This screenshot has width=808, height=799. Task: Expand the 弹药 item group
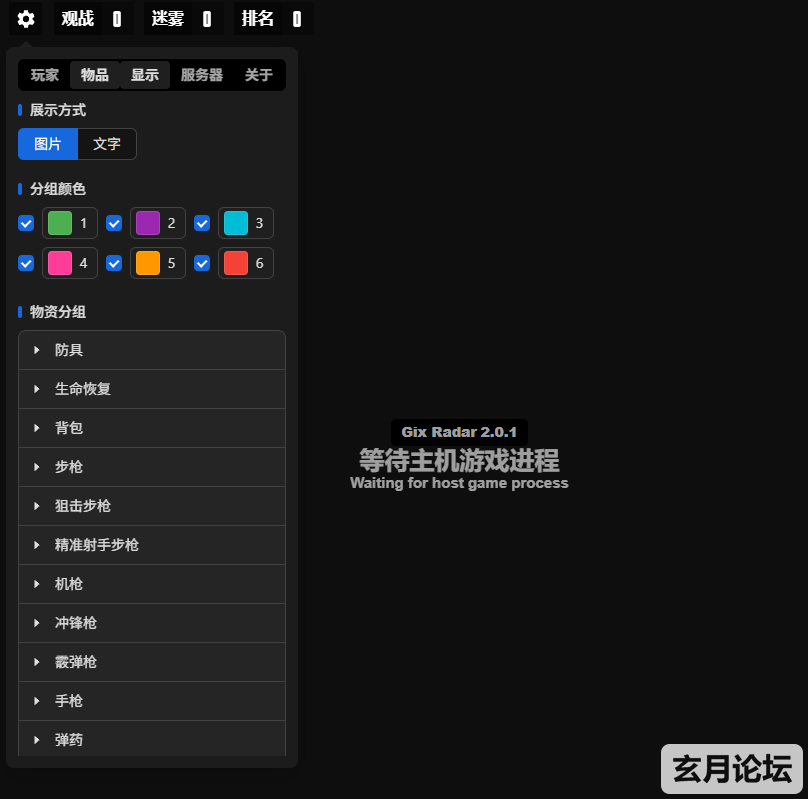click(152, 739)
